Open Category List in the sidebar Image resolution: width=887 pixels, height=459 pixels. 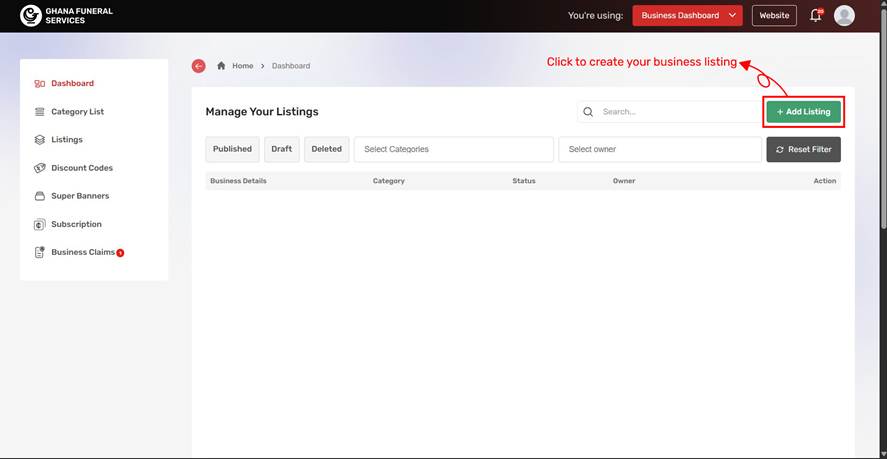[x=77, y=111]
